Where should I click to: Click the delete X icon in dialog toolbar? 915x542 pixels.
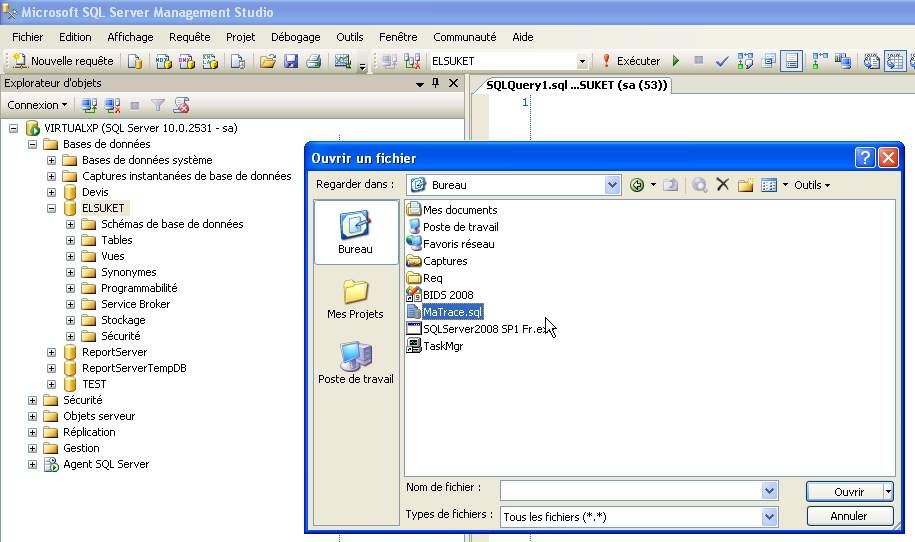pyautogui.click(x=722, y=185)
